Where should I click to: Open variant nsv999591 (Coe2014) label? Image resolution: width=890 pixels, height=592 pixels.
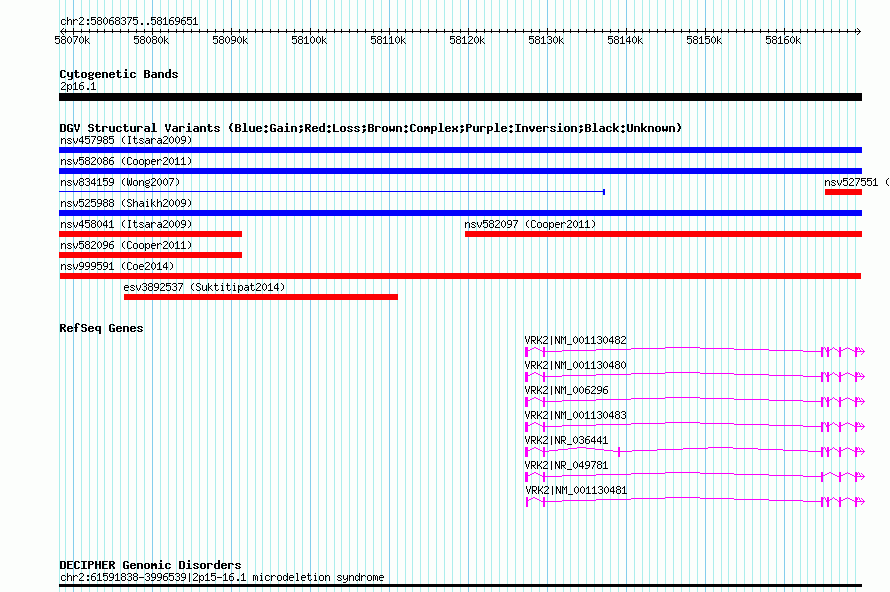[117, 266]
